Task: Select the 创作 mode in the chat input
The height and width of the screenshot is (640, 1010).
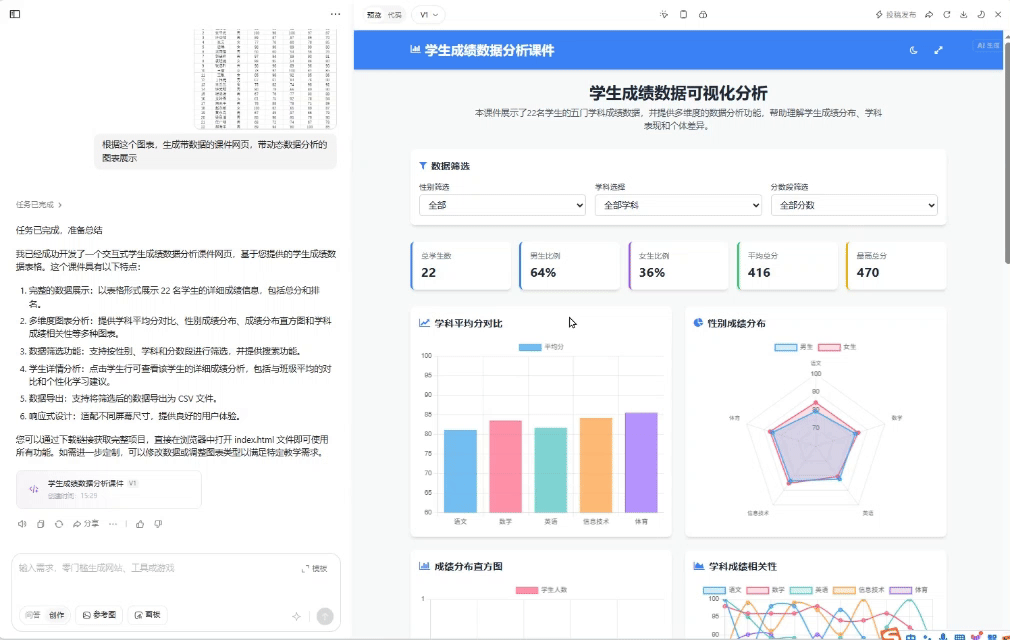Action: click(59, 615)
